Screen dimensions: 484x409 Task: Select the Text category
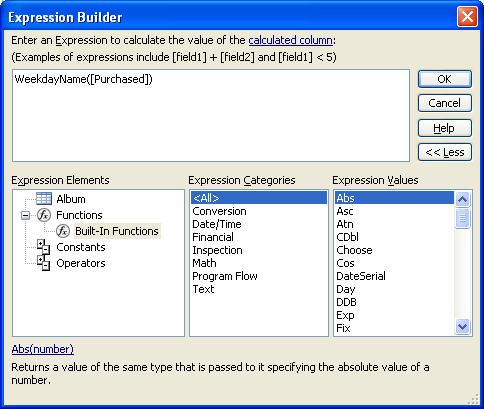pos(203,289)
